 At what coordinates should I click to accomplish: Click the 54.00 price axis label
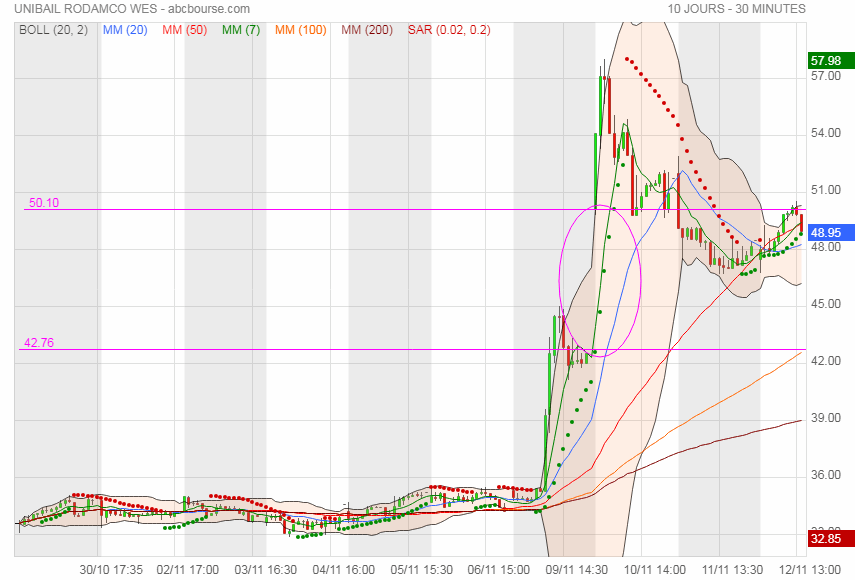[x=826, y=133]
